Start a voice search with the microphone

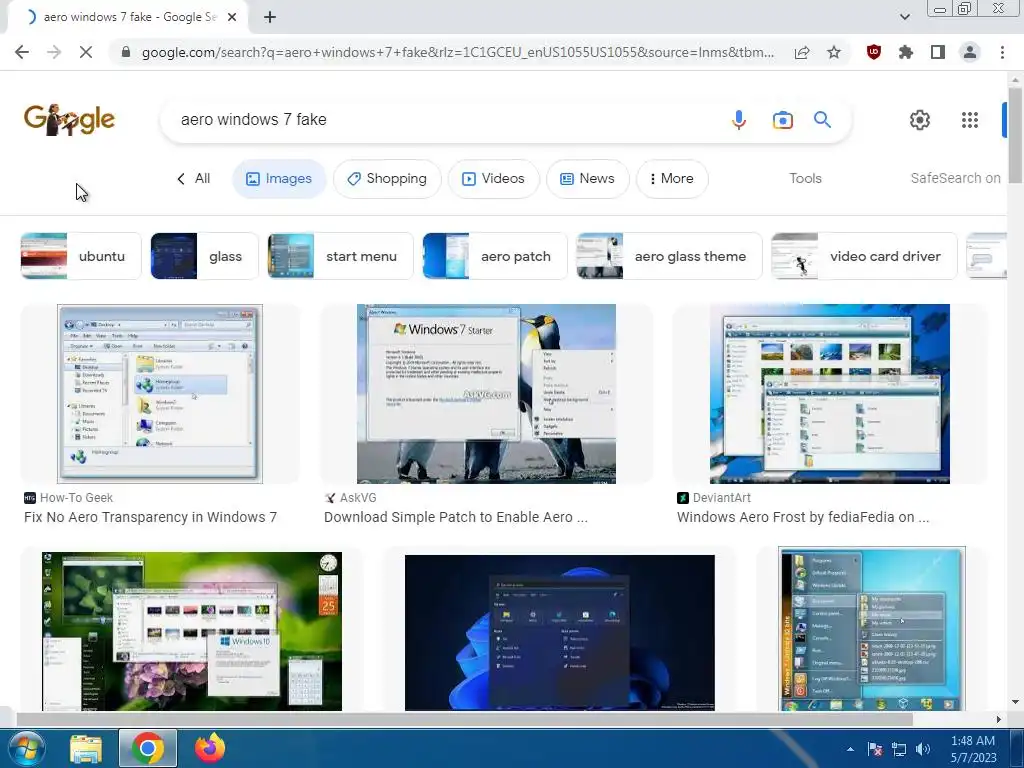[x=739, y=120]
